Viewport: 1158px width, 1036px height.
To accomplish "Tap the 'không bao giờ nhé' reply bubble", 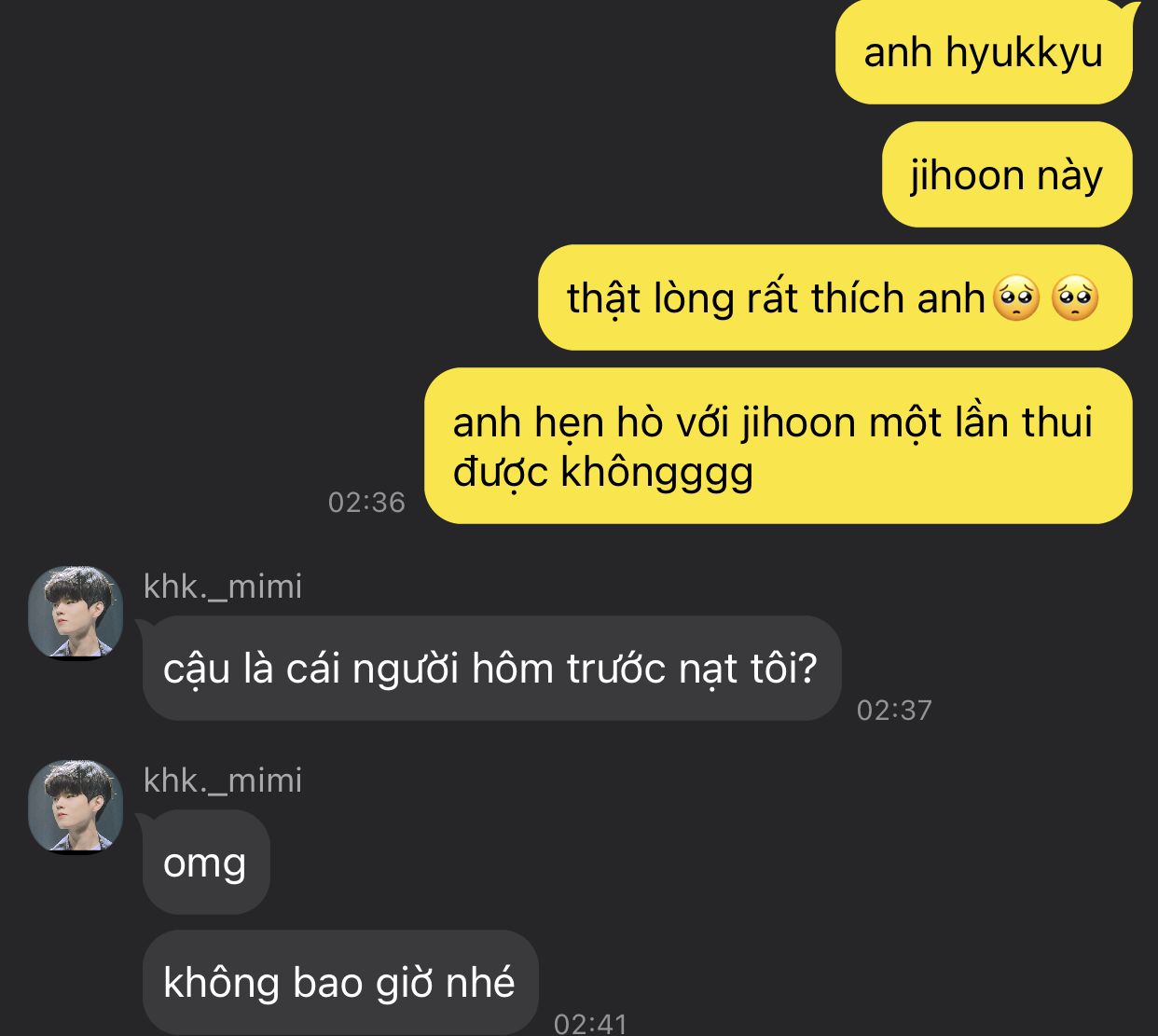I will (x=340, y=982).
